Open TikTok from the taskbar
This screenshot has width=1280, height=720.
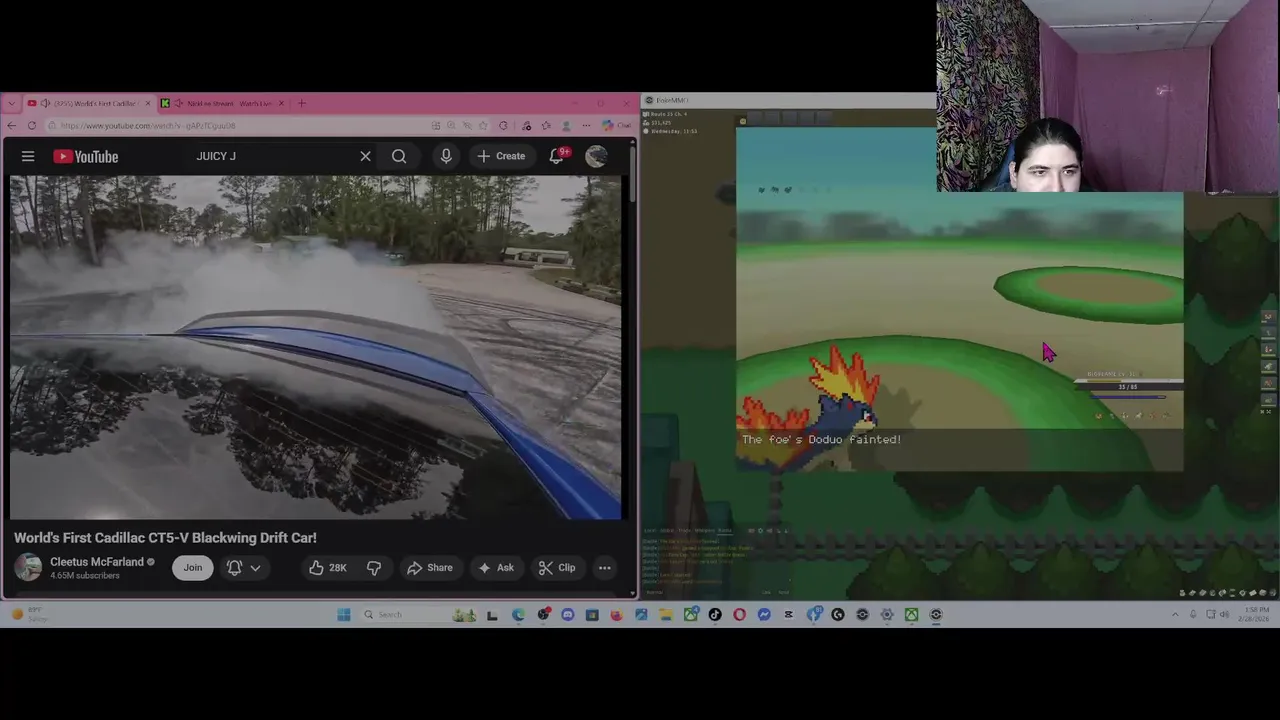pyautogui.click(x=715, y=615)
